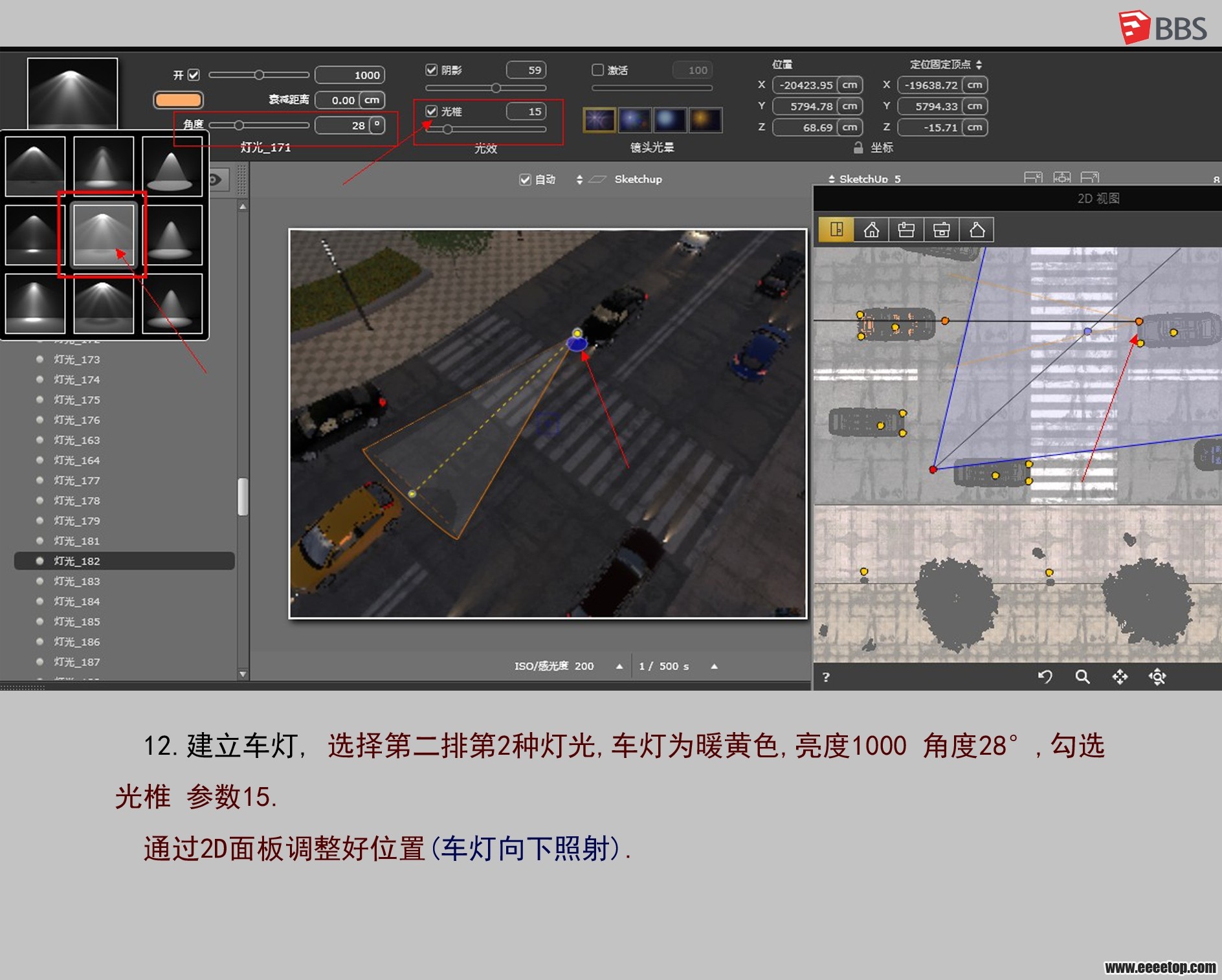Click the degree unit beside angle 28
Viewport: 1222px width, 980px height.
377,125
